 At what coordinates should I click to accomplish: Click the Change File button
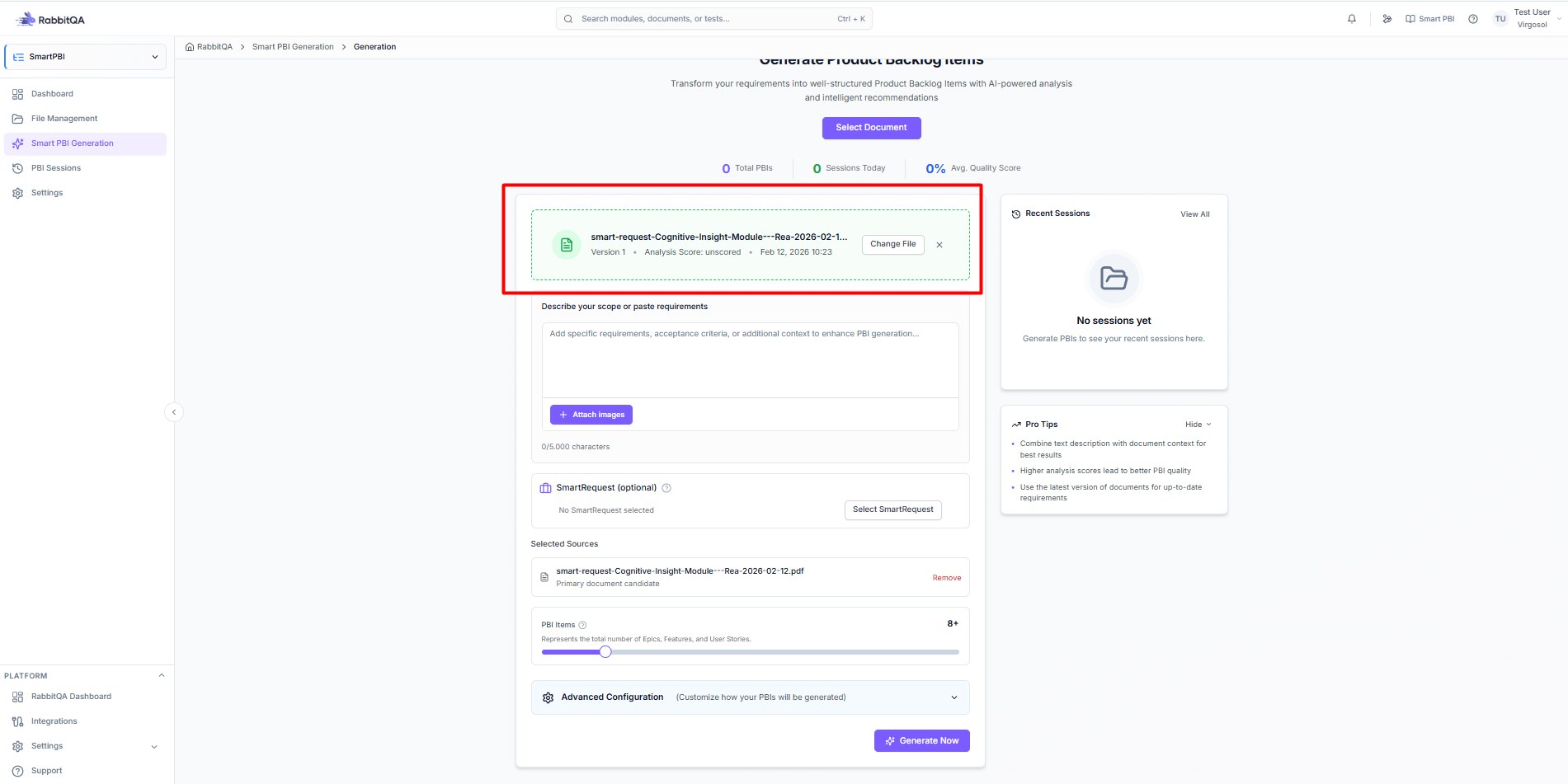[x=893, y=244]
